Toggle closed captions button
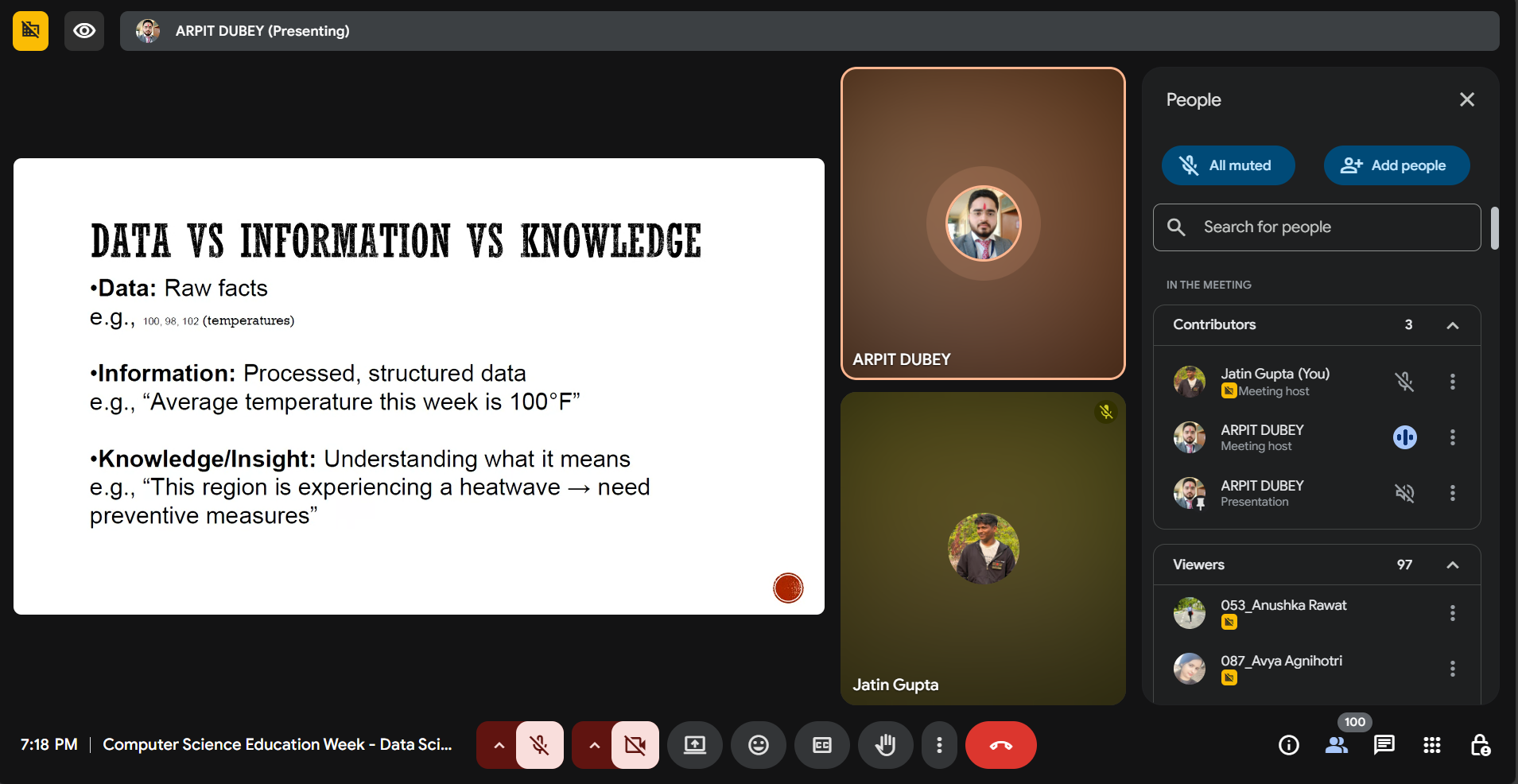 pyautogui.click(x=821, y=745)
